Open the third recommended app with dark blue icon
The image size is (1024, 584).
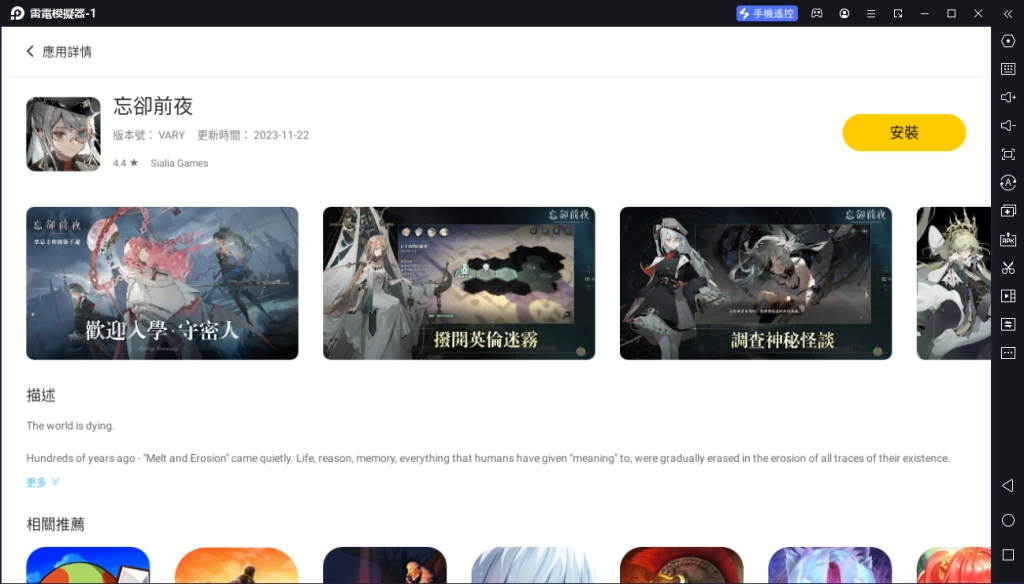[385, 565]
